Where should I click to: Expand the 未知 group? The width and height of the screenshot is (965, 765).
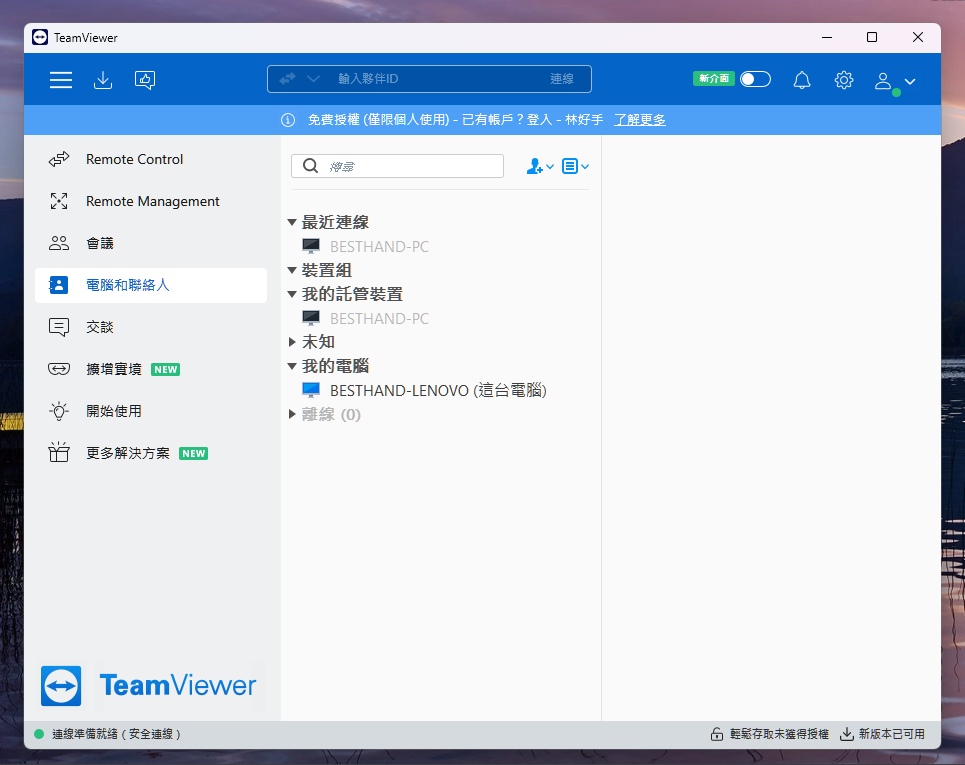[x=292, y=342]
